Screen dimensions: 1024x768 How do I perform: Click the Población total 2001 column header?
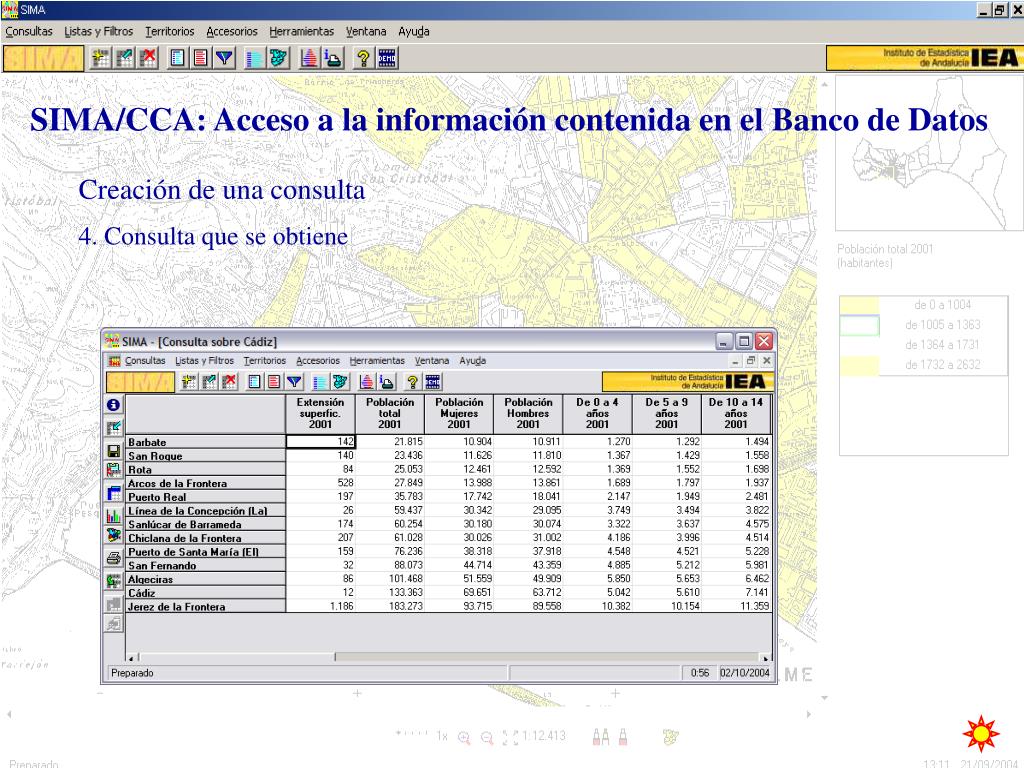coord(390,413)
